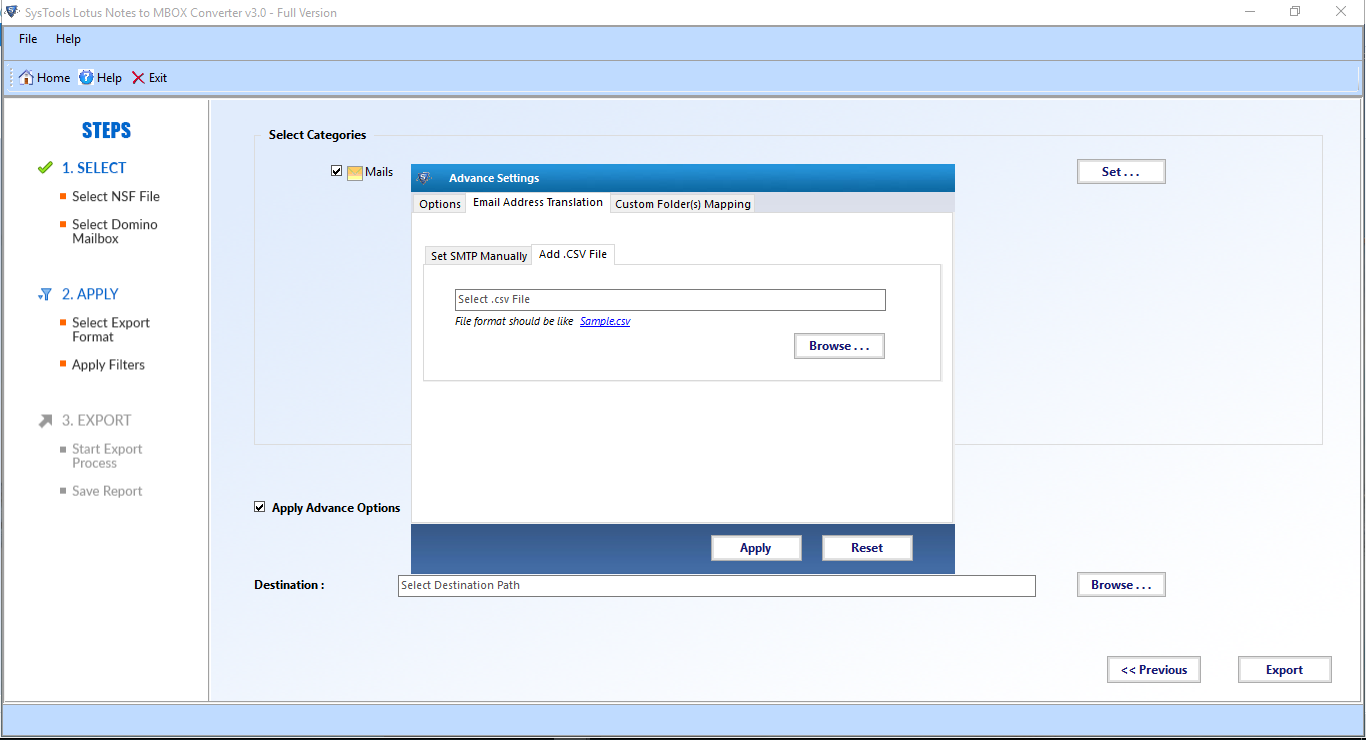Click the STEPS heading text

coord(106,131)
